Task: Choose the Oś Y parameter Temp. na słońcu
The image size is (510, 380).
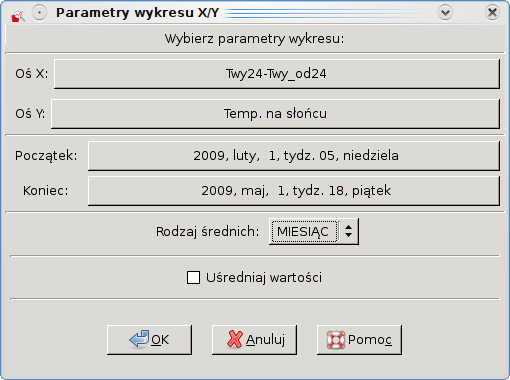Action: [275, 114]
